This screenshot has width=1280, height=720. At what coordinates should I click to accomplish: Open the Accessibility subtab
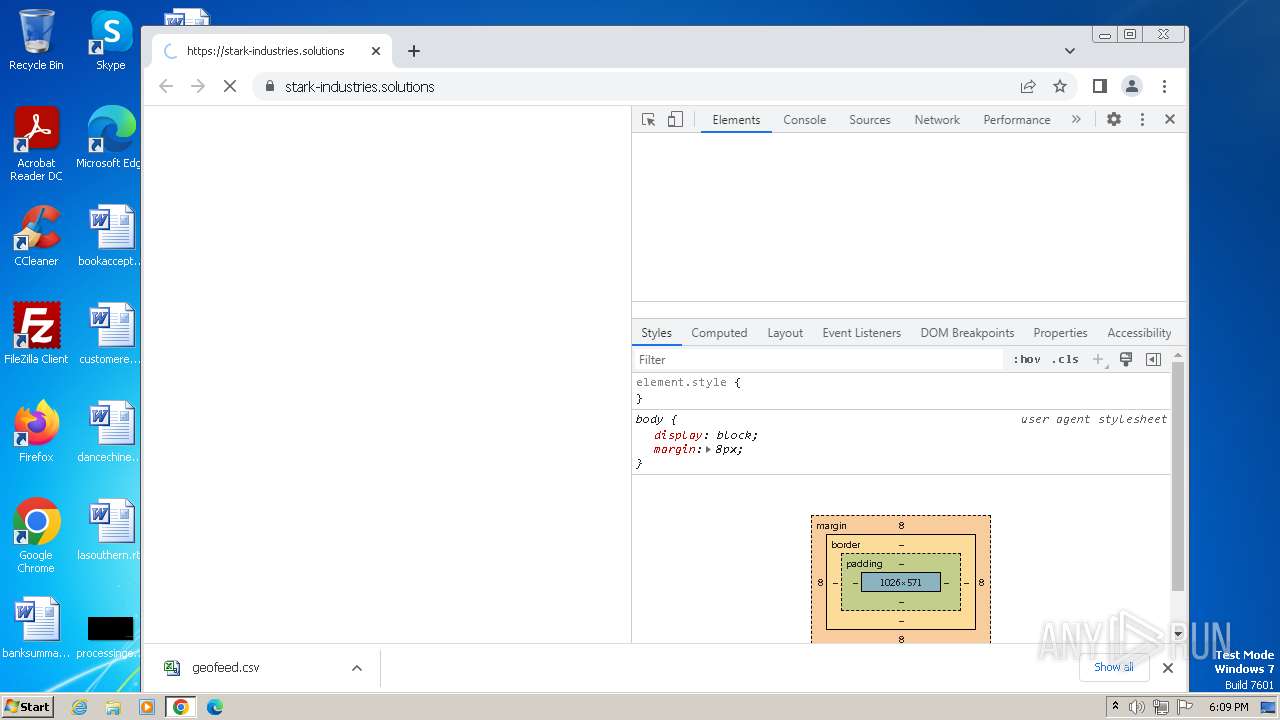[1139, 333]
